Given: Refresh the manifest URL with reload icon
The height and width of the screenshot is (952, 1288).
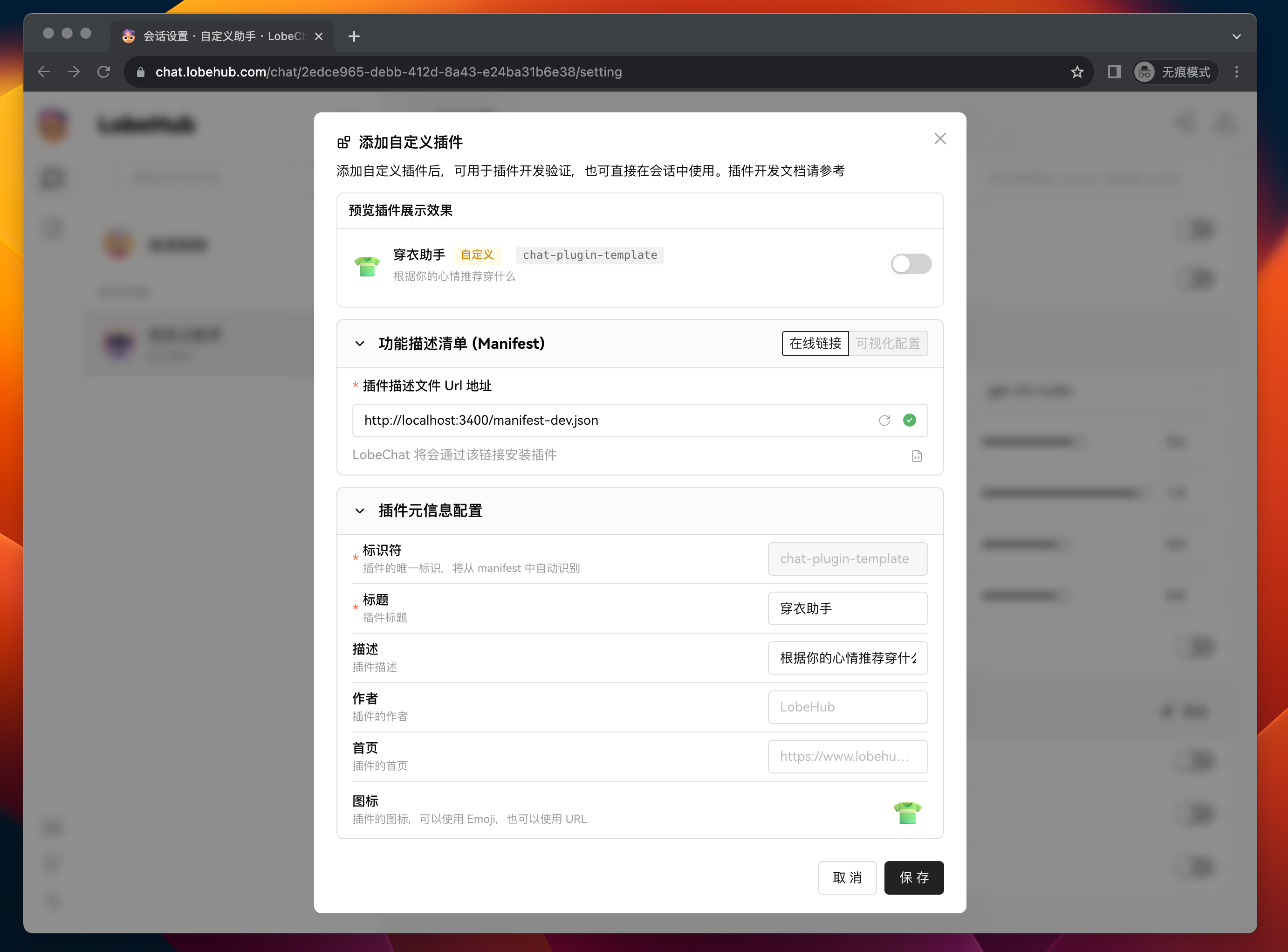Looking at the screenshot, I should click(x=884, y=420).
